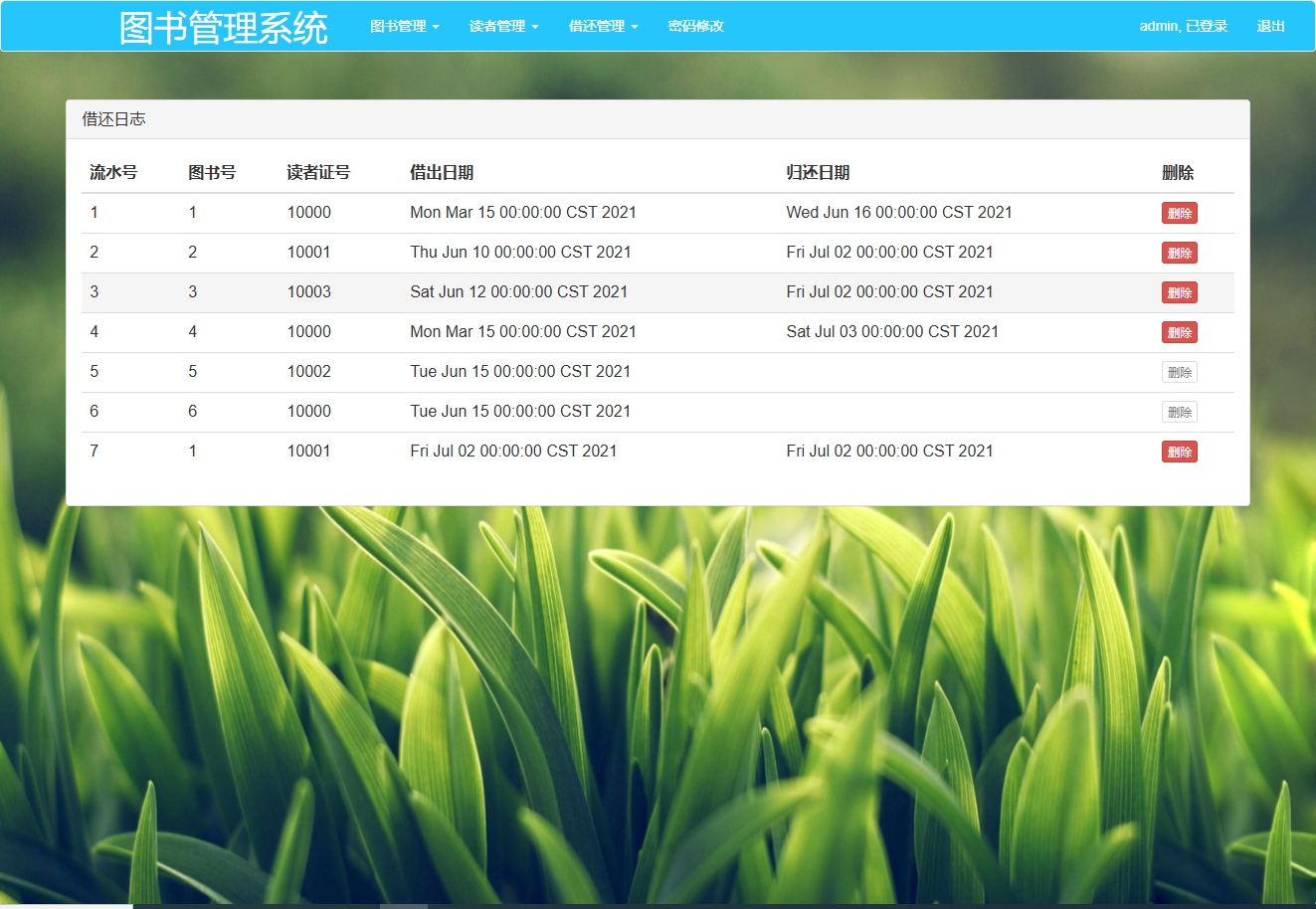
Task: Click the 读者证号 column header
Action: coord(318,172)
